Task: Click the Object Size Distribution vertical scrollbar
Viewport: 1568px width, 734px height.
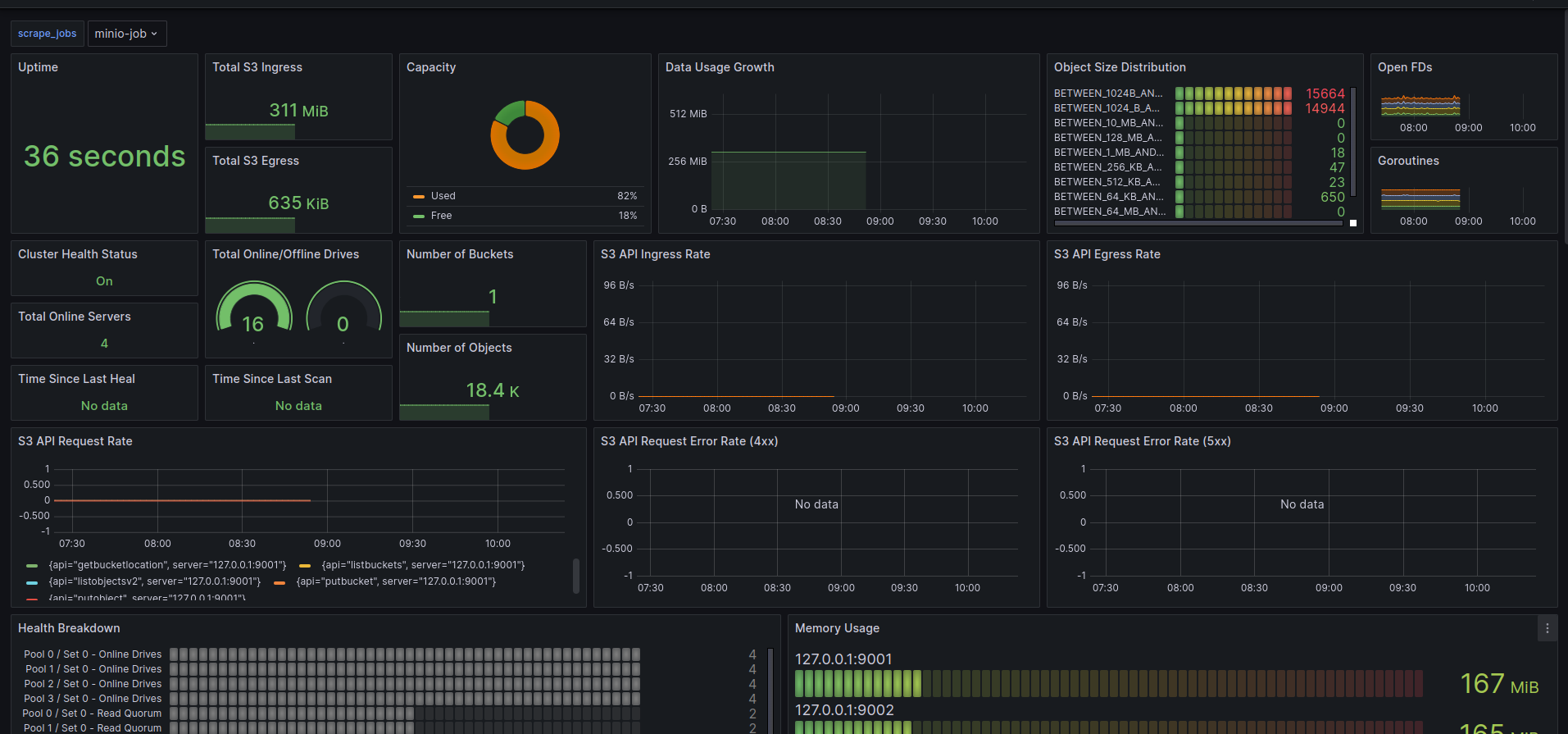Action: click(x=1352, y=144)
